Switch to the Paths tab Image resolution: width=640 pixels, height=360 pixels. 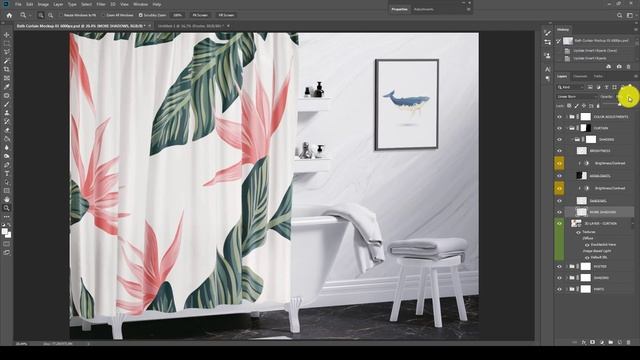[598, 76]
